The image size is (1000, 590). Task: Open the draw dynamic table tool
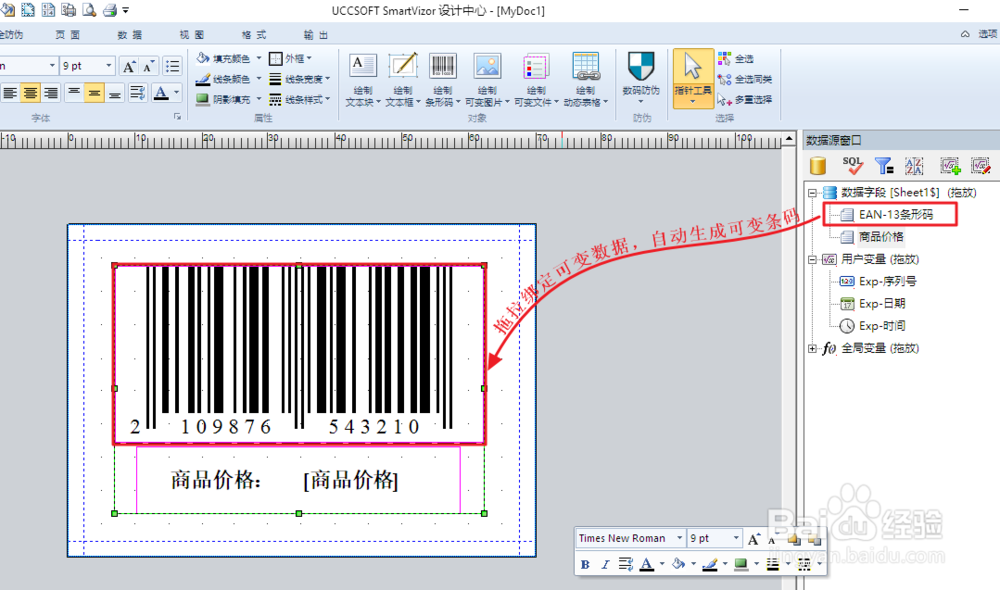pos(585,66)
